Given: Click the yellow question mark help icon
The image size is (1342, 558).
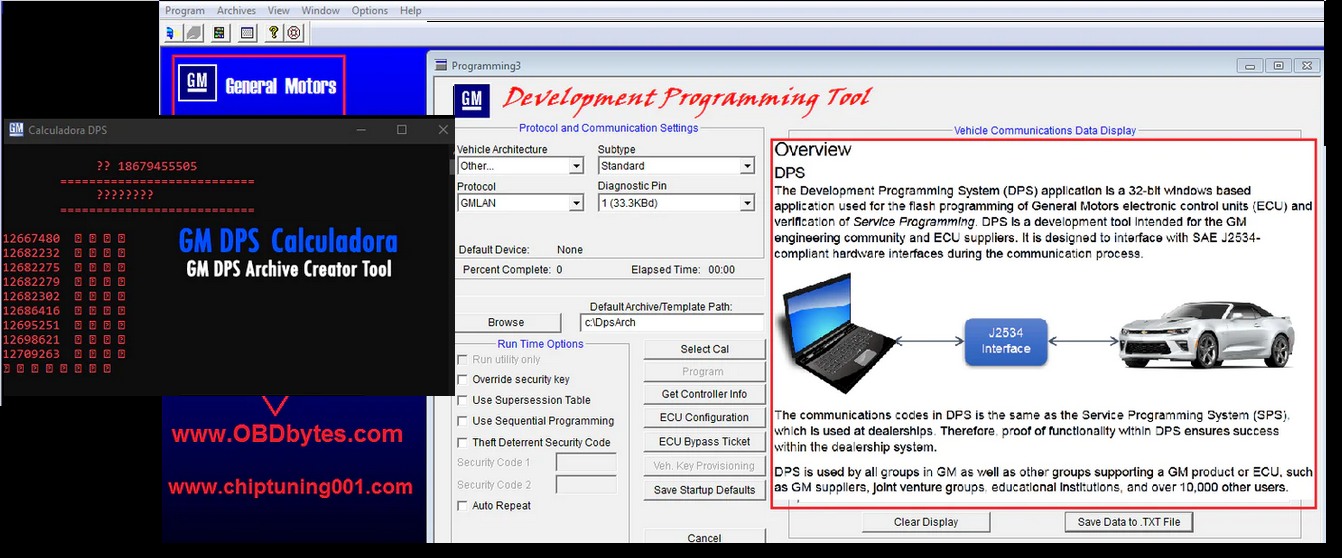Looking at the screenshot, I should click(274, 33).
